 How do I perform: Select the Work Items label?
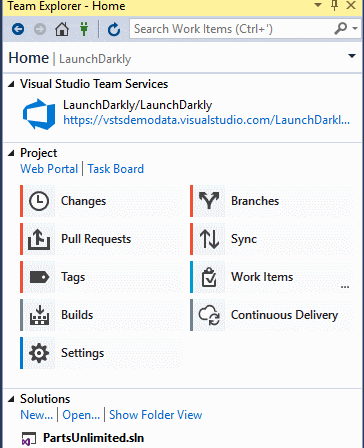pyautogui.click(x=262, y=277)
